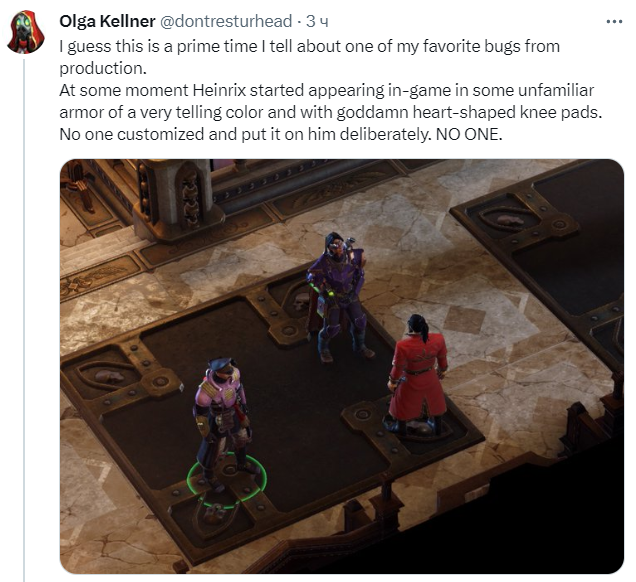636x582 pixels.
Task: Select the character in the pink jacket
Action: pyautogui.click(x=222, y=422)
